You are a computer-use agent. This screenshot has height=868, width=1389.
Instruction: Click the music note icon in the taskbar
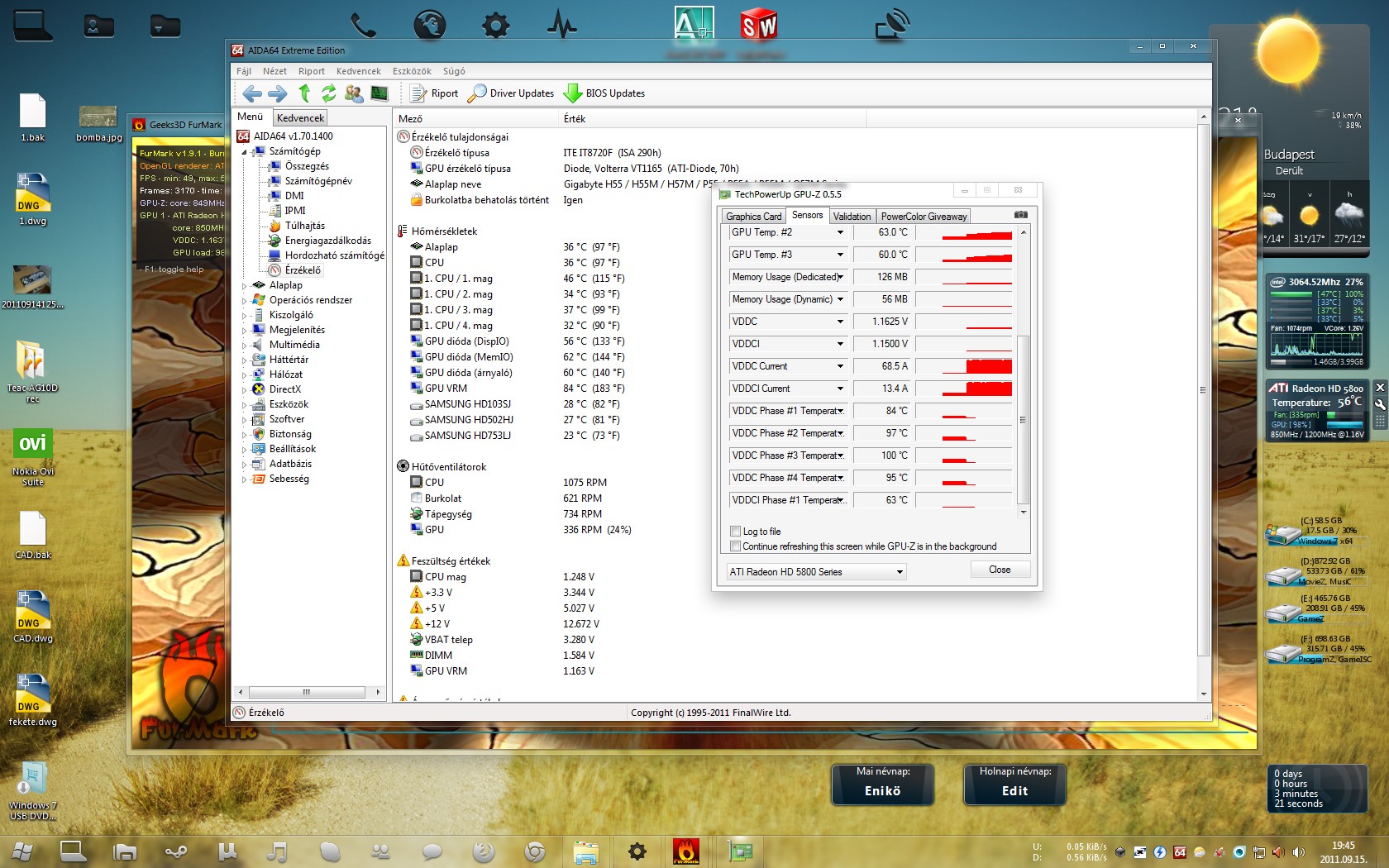(x=278, y=851)
